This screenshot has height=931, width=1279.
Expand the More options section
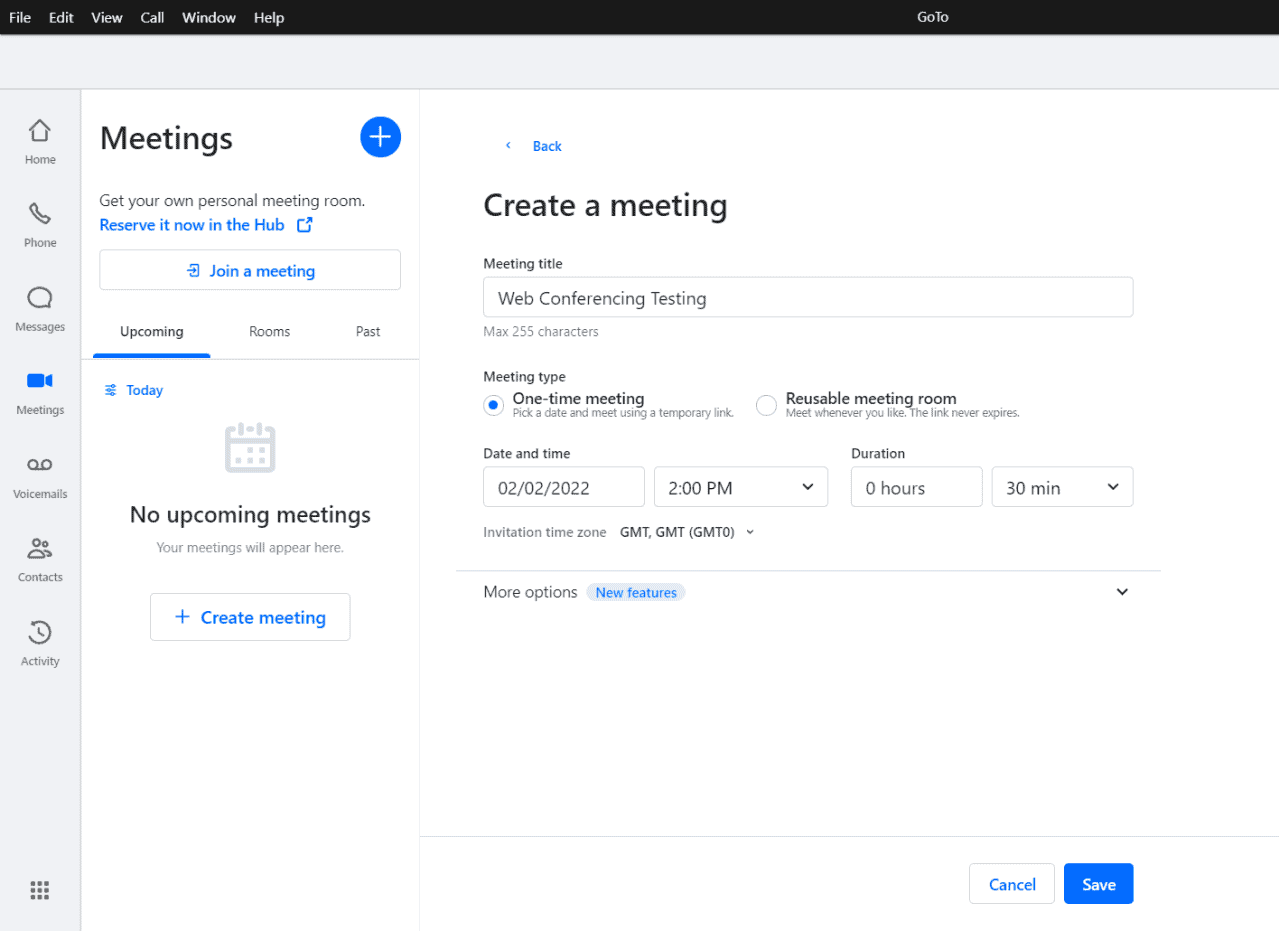[1121, 591]
